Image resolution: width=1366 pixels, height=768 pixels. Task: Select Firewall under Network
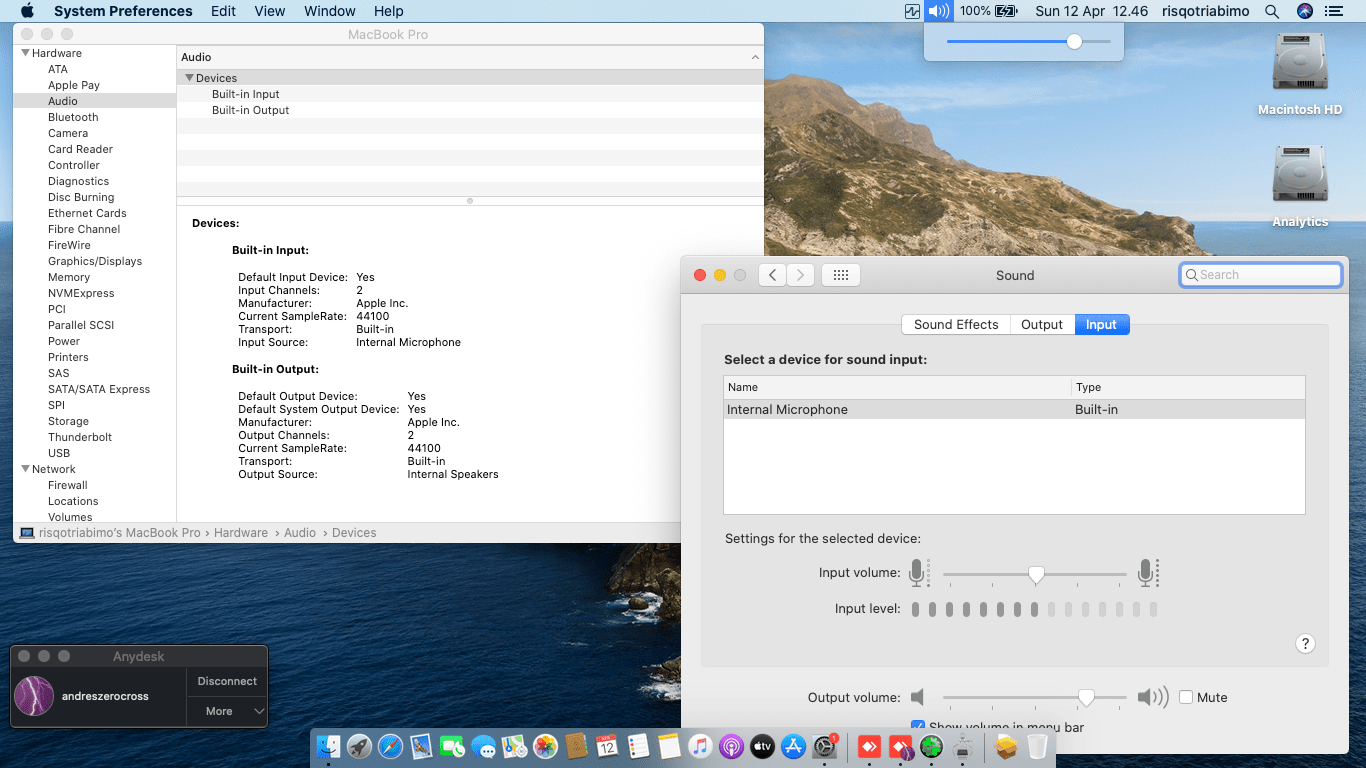pyautogui.click(x=68, y=485)
